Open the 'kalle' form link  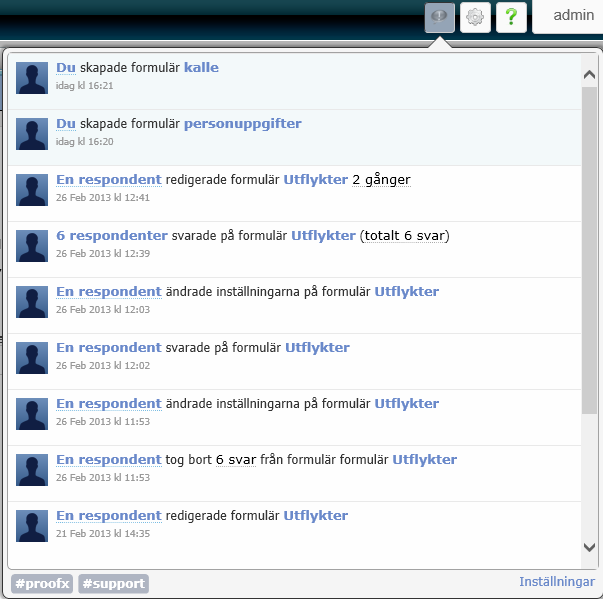[x=201, y=67]
